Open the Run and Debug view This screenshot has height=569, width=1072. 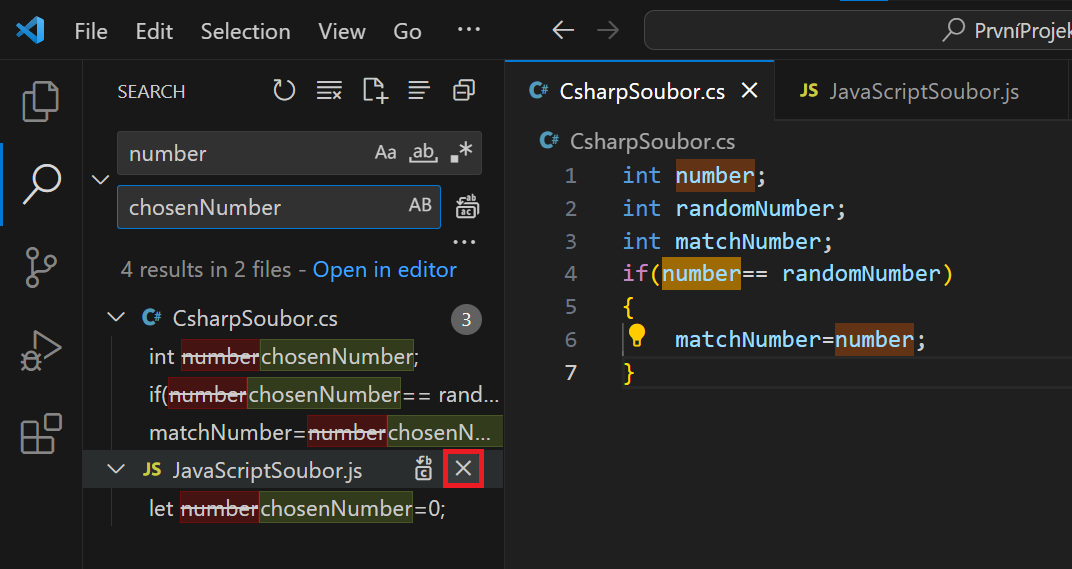click(41, 350)
